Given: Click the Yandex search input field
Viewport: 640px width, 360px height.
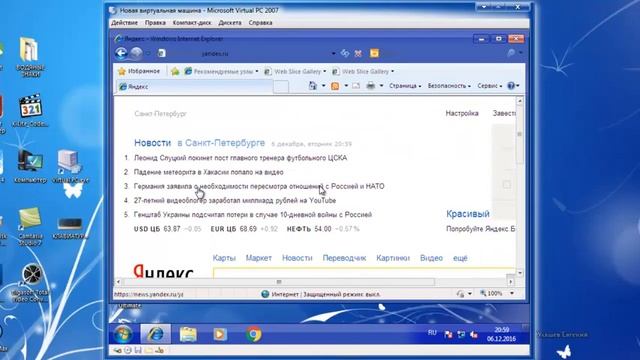Looking at the screenshot, I should (364, 273).
